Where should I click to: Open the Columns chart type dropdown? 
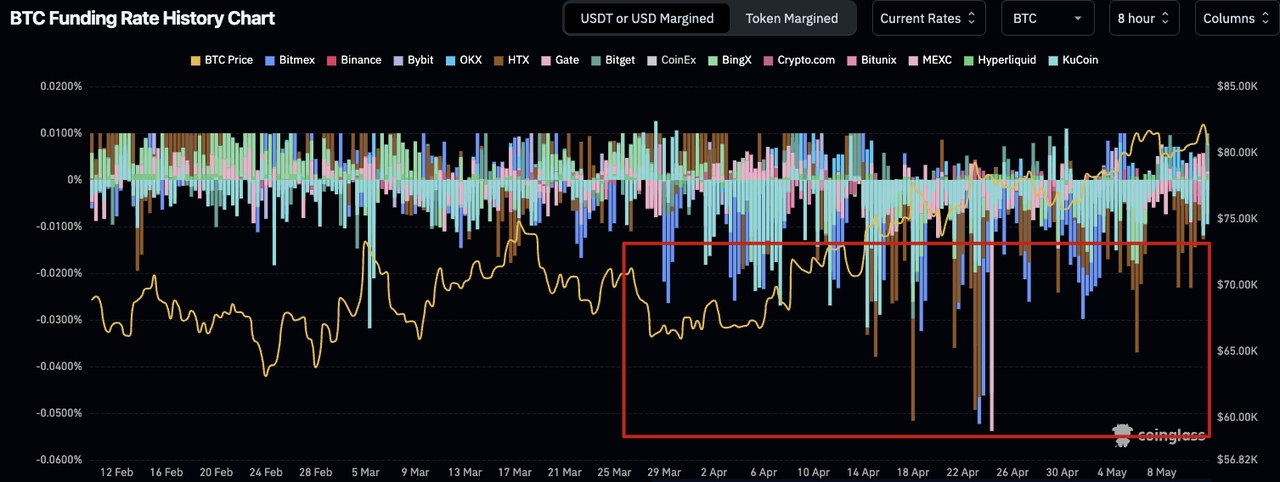click(x=1237, y=18)
